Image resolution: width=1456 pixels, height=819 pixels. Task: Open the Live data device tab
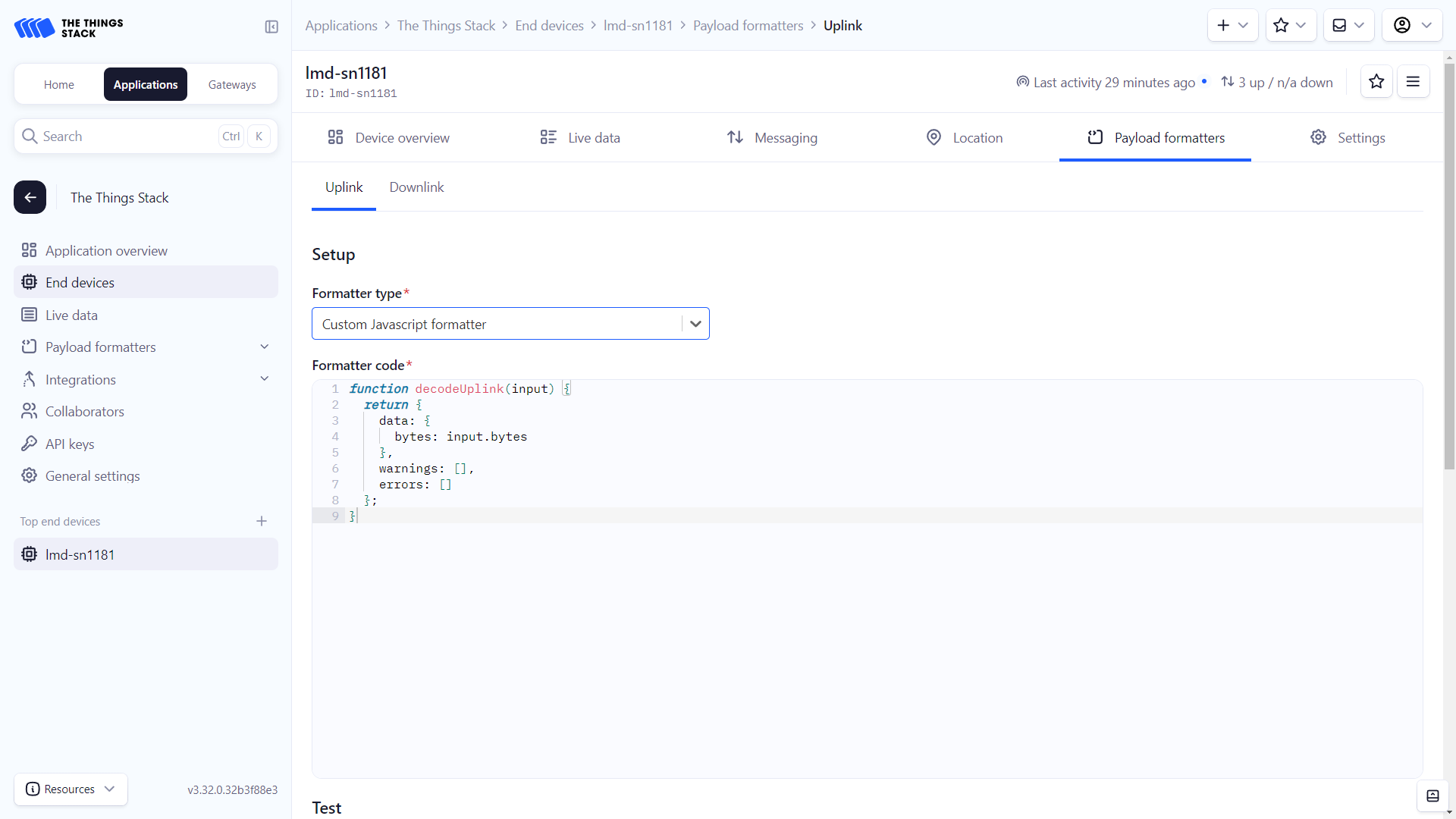pyautogui.click(x=580, y=138)
